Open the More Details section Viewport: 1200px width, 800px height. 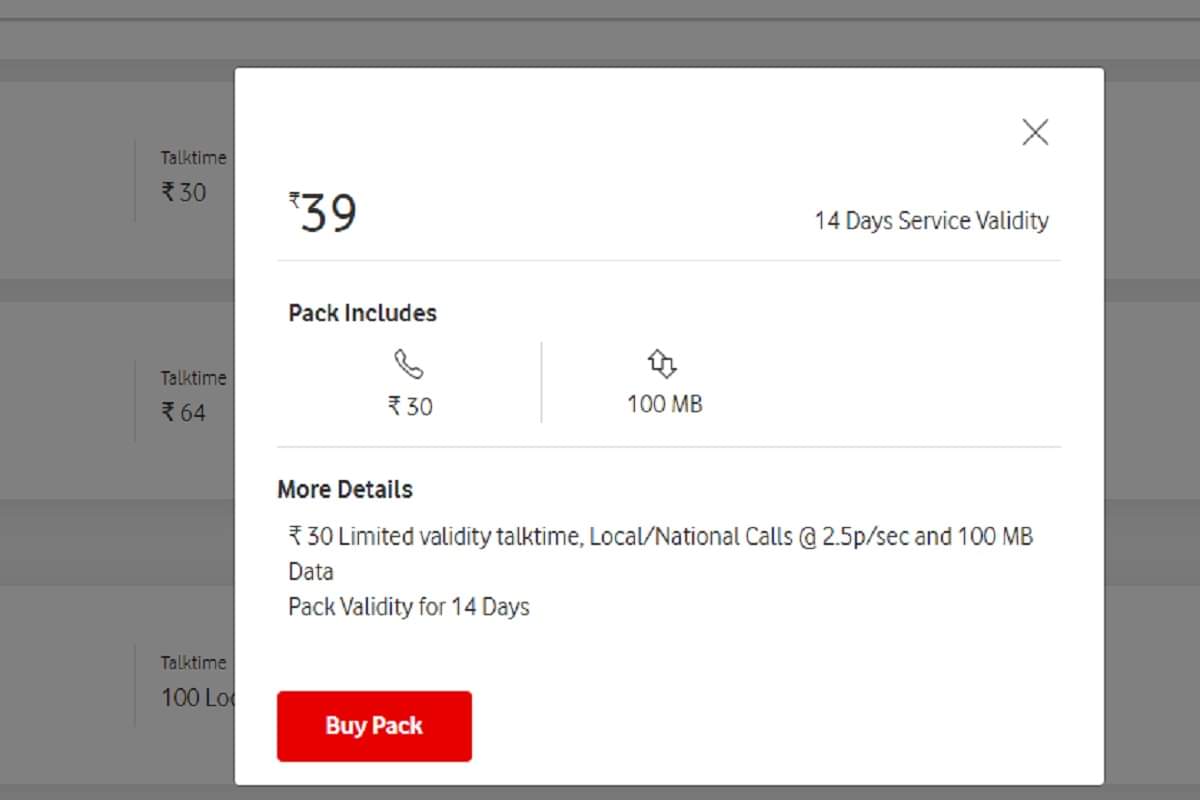pyautogui.click(x=345, y=489)
